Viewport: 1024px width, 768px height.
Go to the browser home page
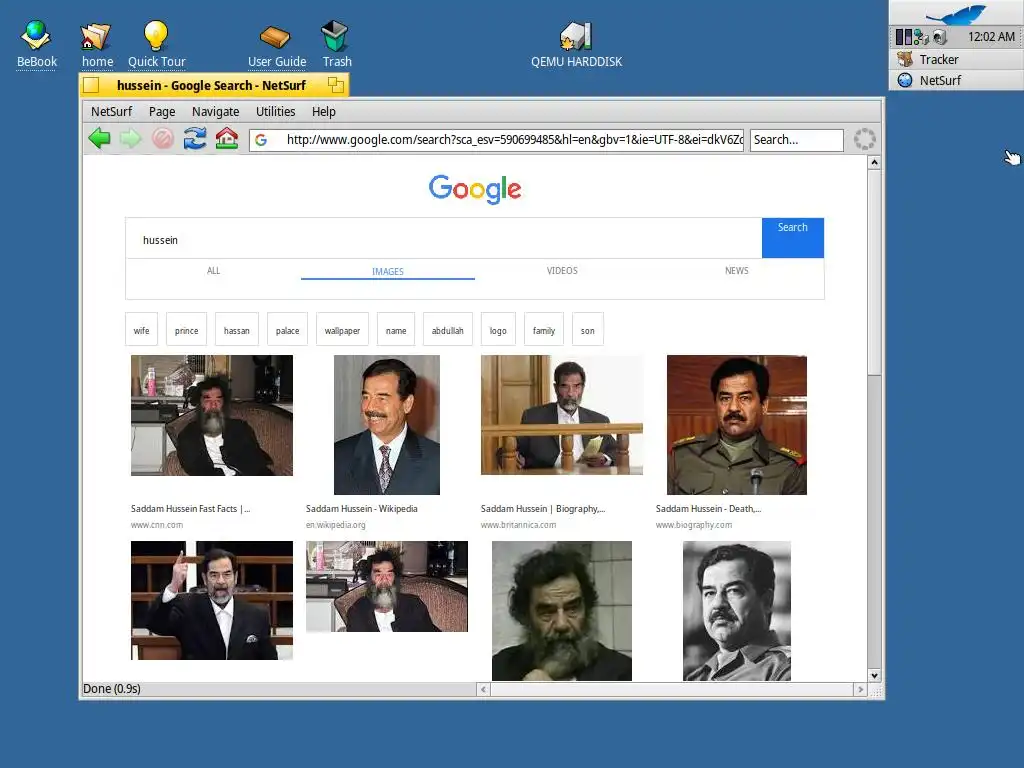(227, 138)
